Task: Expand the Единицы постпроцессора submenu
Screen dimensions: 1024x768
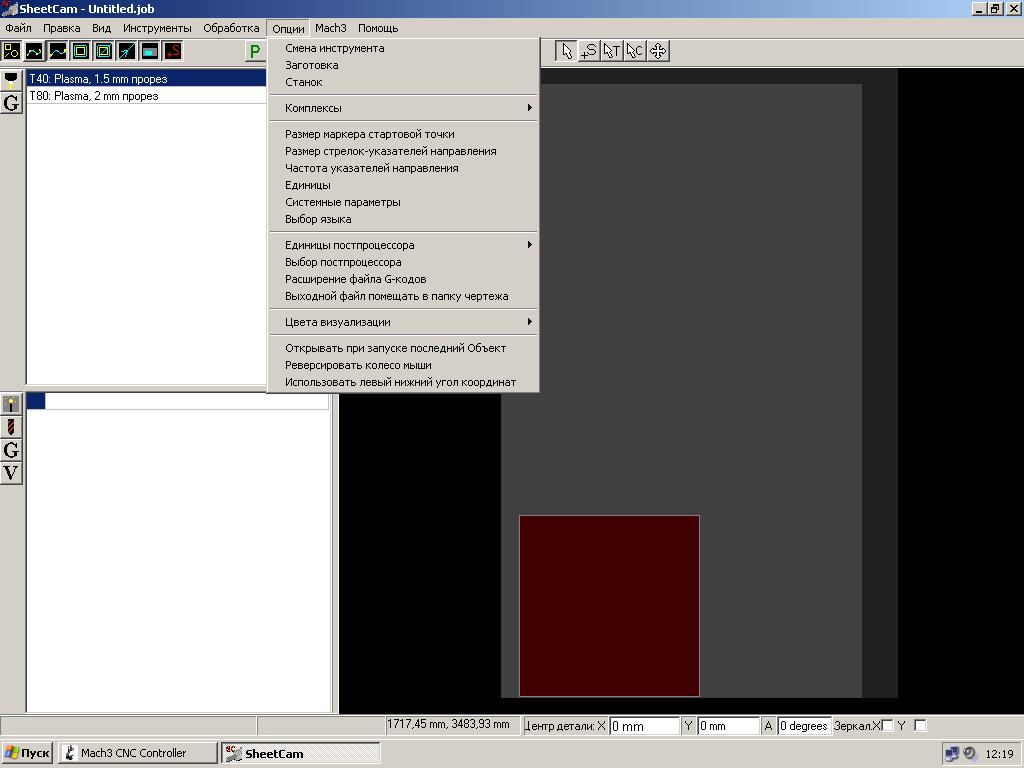Action: tap(404, 245)
